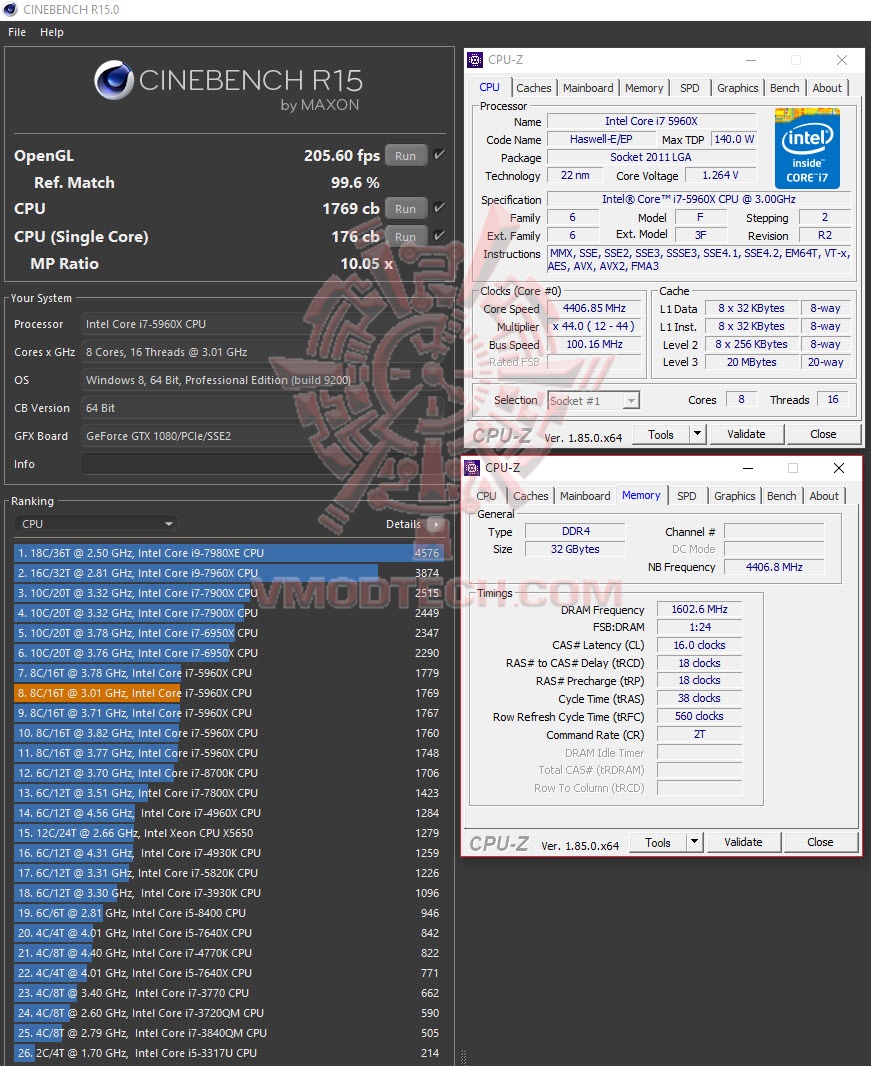
Task: Run the CPU (Single Core) benchmark
Action: tap(406, 236)
